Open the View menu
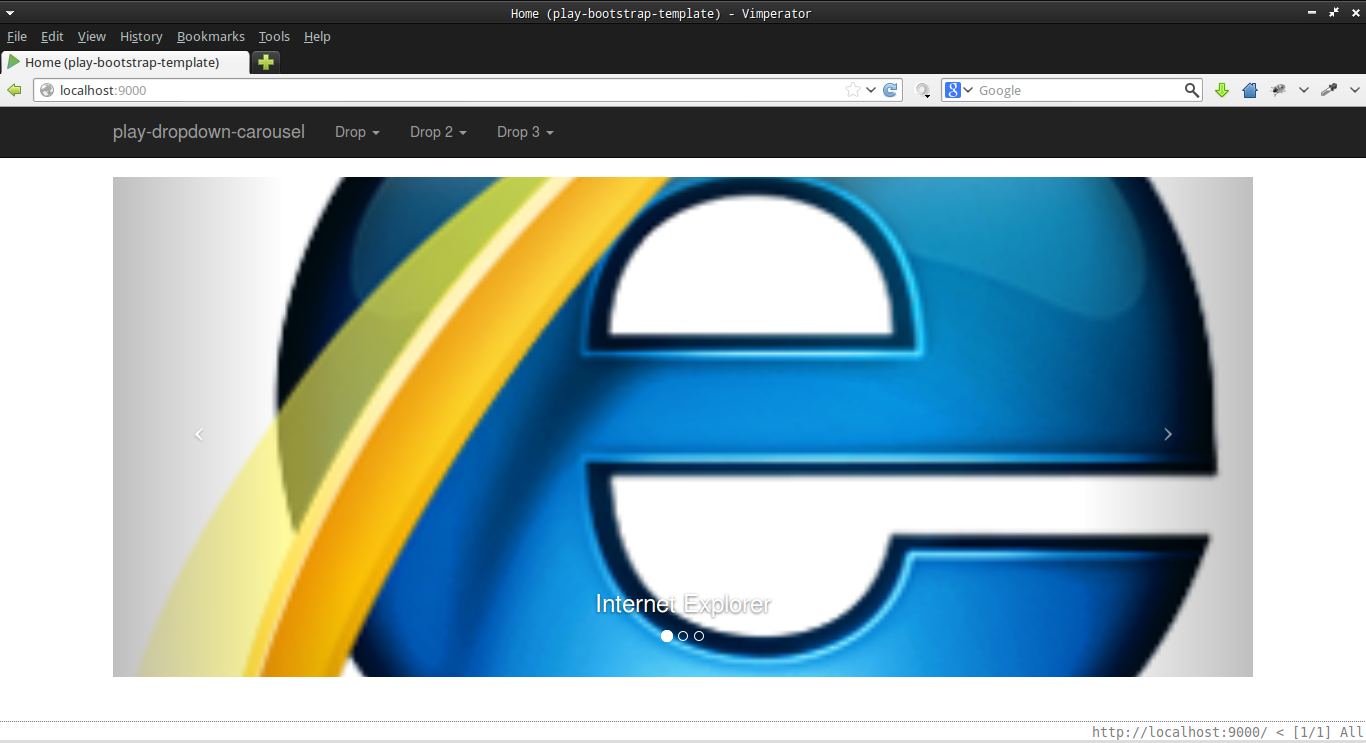Viewport: 1366px width, 743px height. point(92,36)
